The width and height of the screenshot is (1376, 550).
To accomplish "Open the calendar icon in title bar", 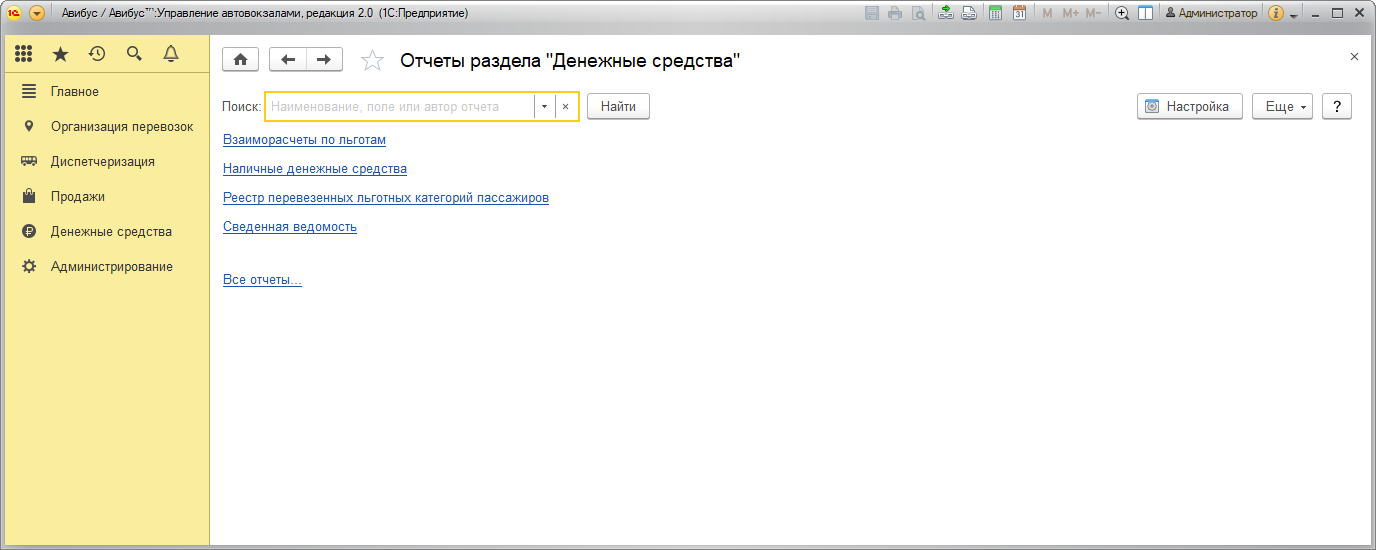I will point(1019,13).
